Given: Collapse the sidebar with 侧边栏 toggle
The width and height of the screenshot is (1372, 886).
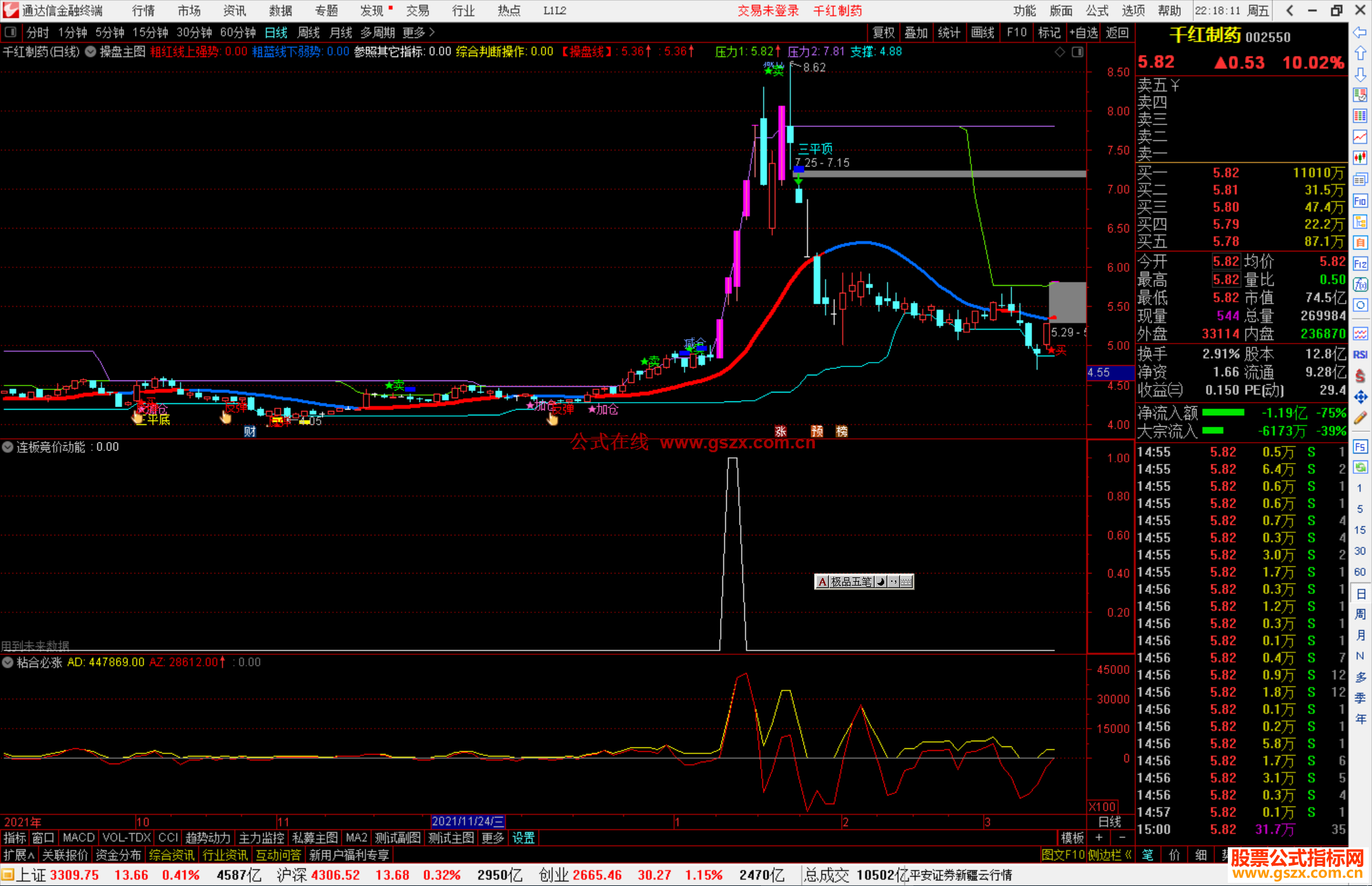Looking at the screenshot, I should 1110,855.
